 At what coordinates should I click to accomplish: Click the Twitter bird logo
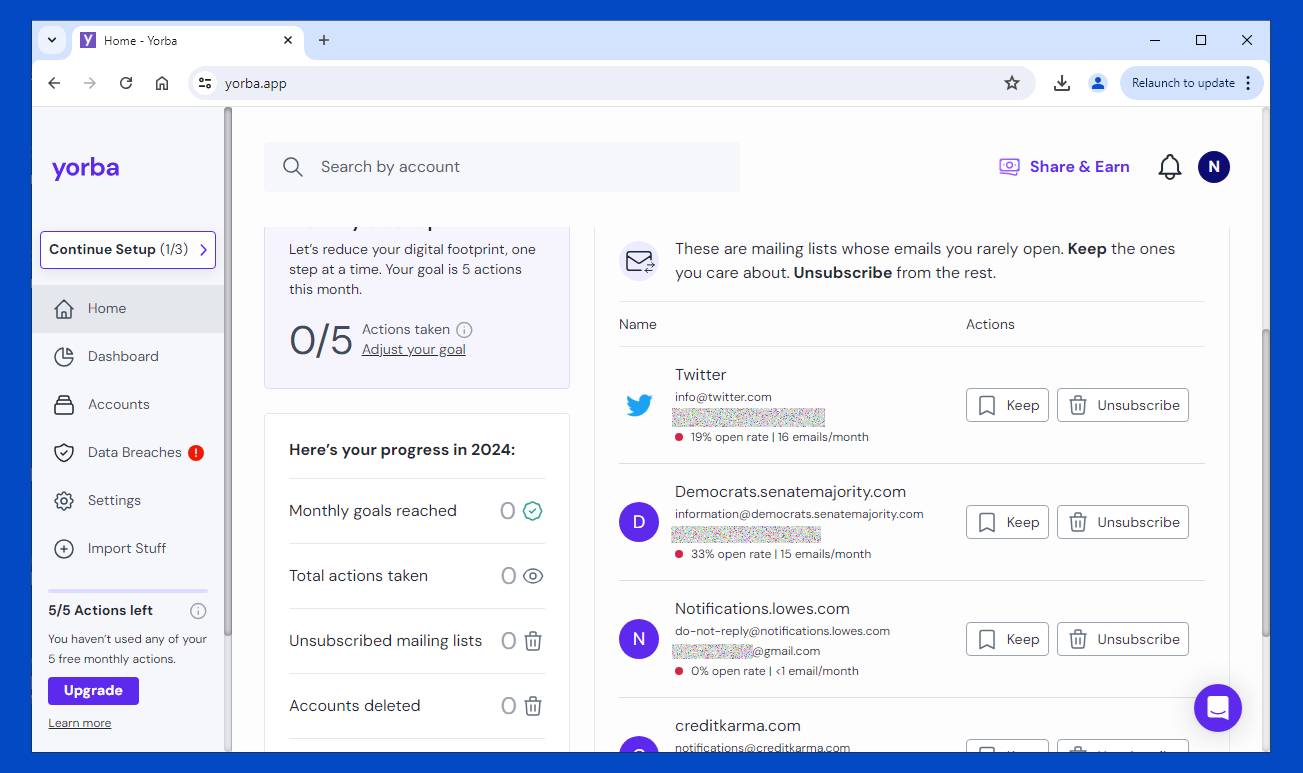pyautogui.click(x=639, y=405)
